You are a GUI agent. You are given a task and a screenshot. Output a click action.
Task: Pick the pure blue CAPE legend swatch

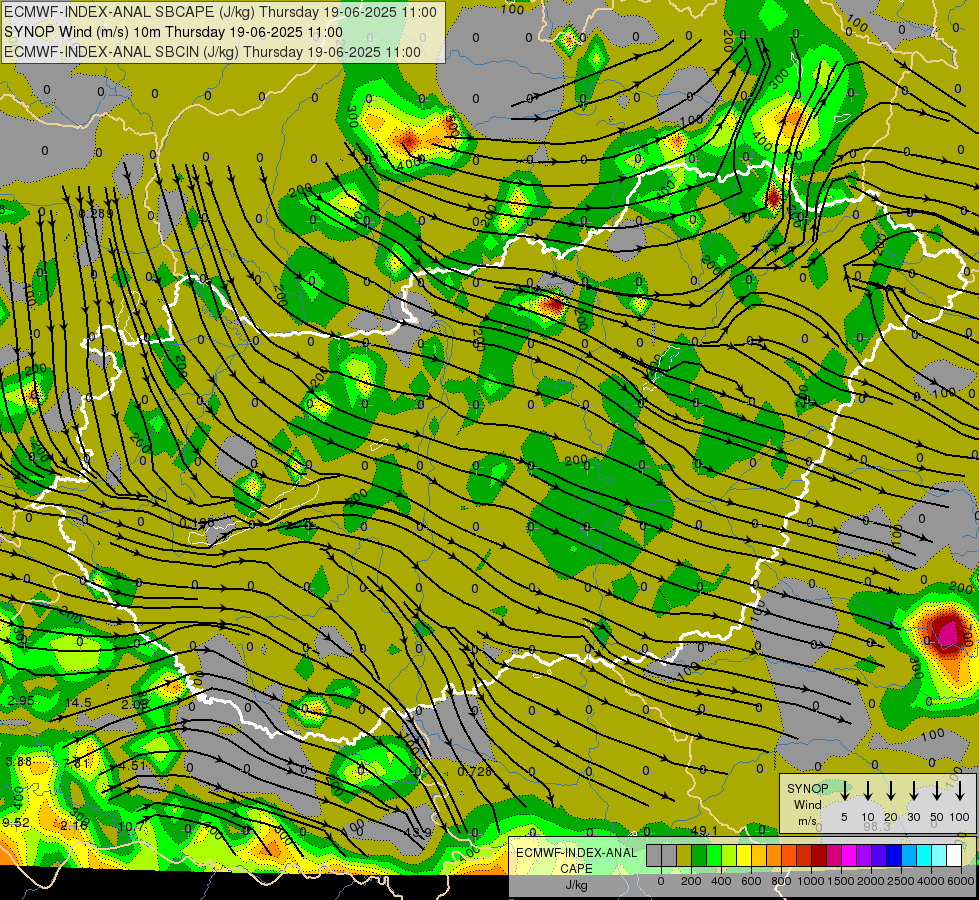point(894,856)
